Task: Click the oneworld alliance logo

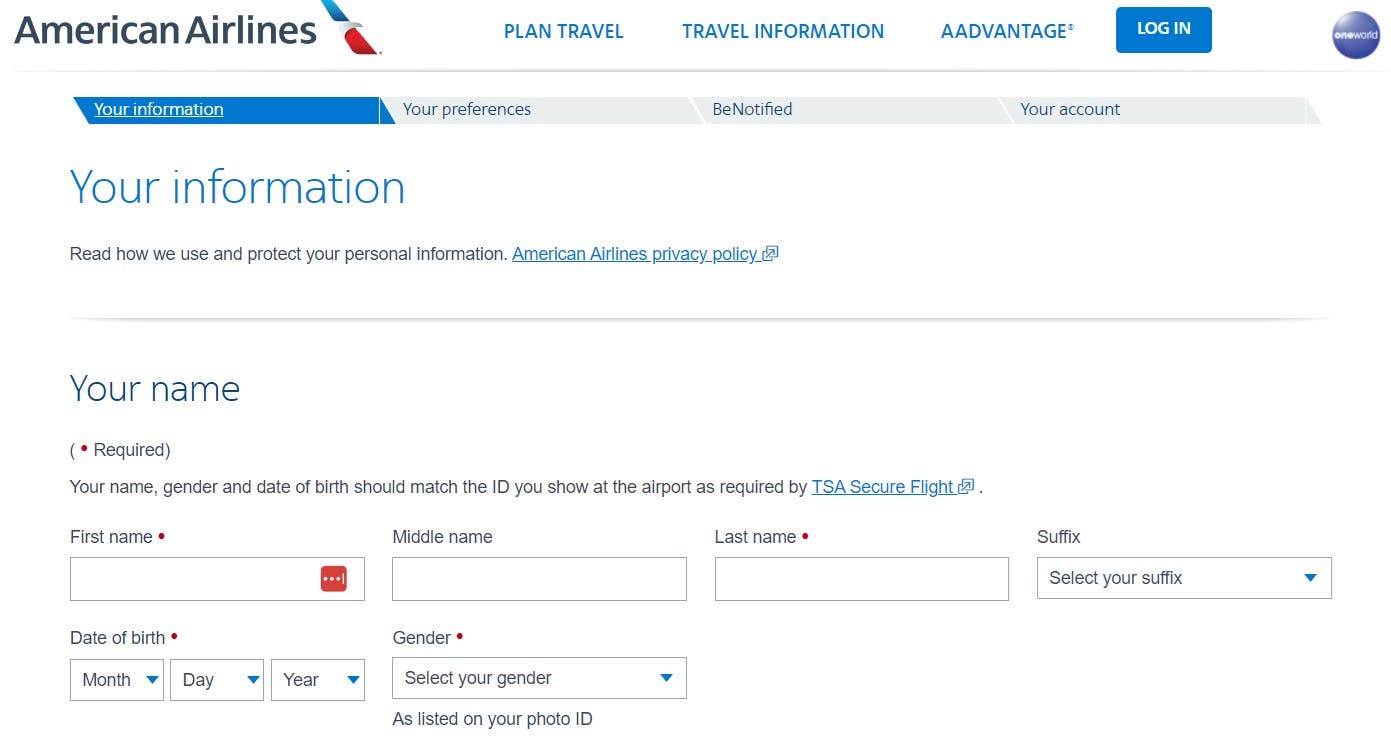Action: [x=1356, y=35]
